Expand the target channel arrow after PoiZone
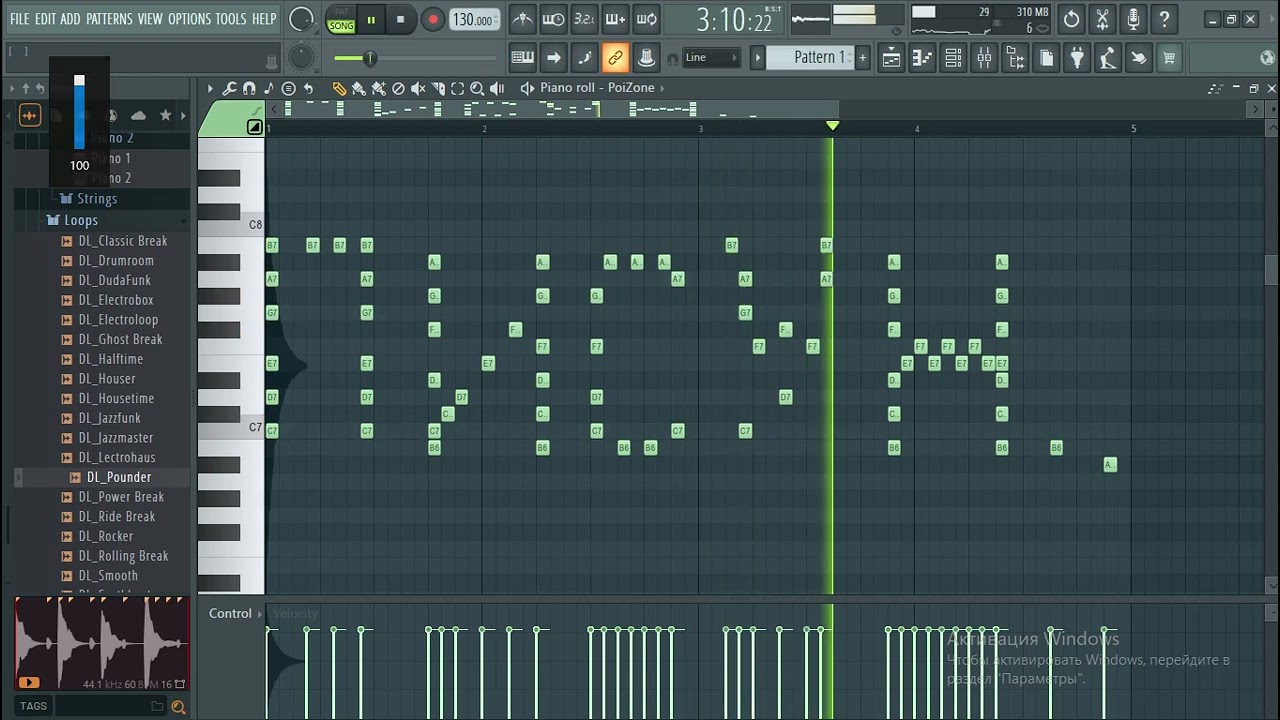1280x720 pixels. click(x=662, y=88)
